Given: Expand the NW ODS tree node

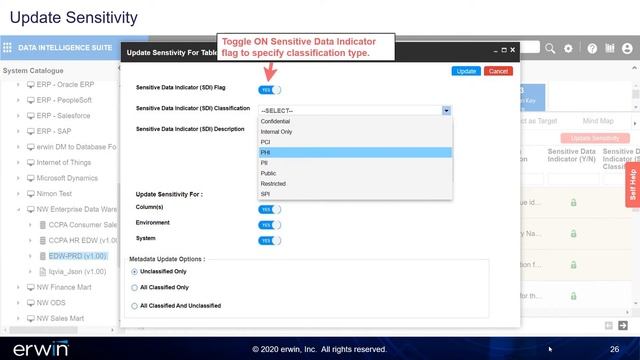Looking at the screenshot, I should click(x=18, y=302).
